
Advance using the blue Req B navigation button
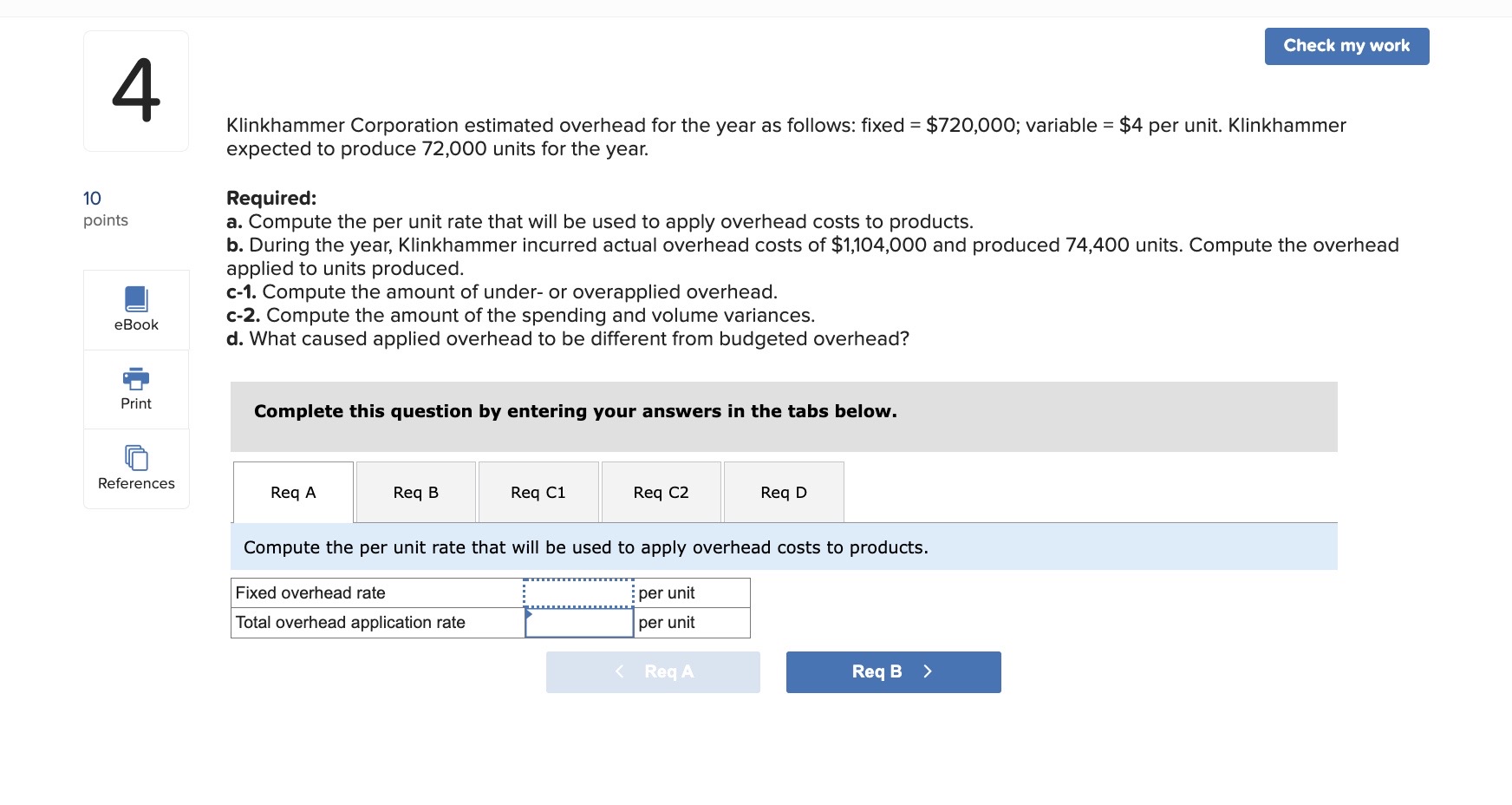click(893, 671)
